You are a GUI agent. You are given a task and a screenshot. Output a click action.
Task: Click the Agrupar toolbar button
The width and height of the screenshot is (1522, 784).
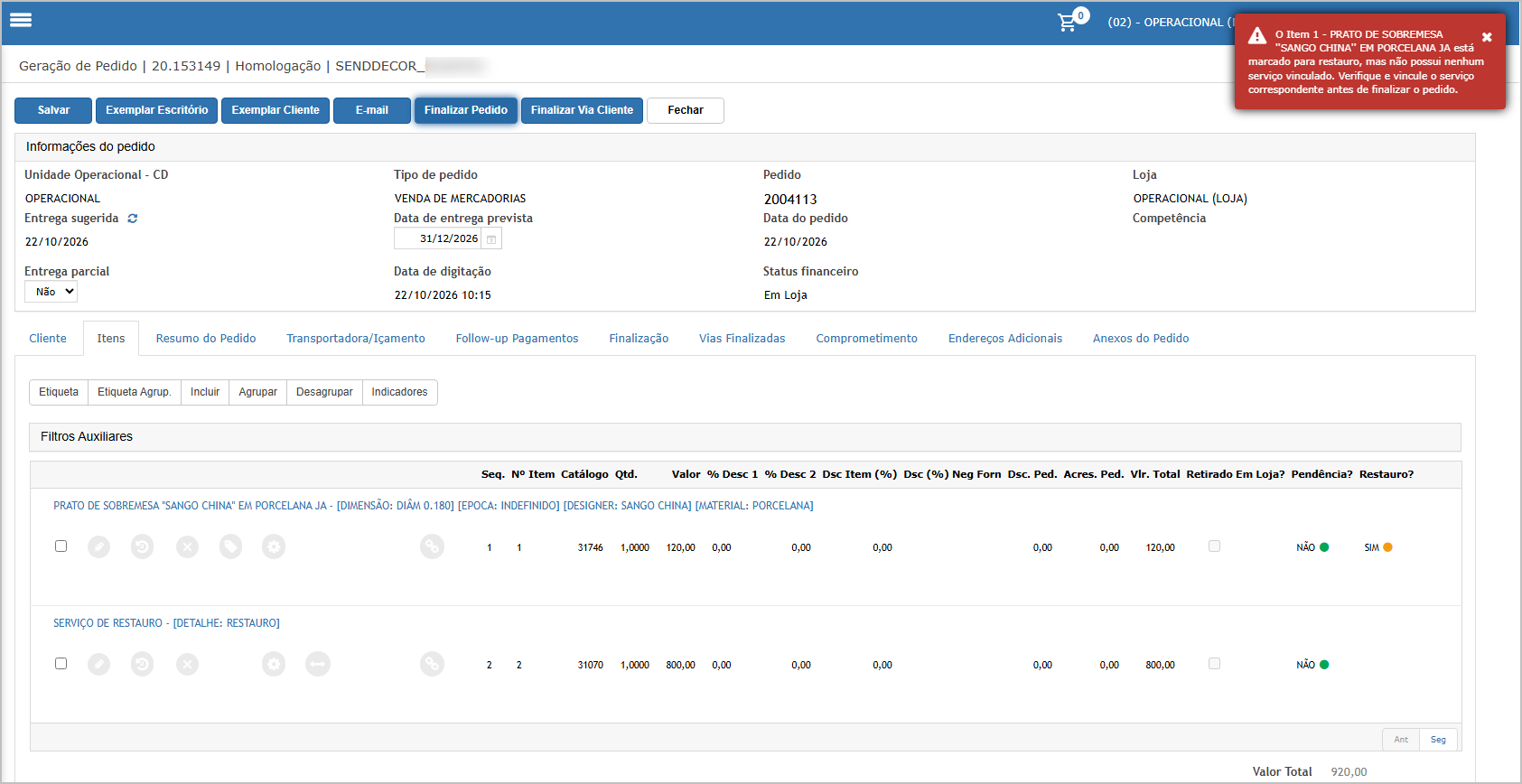coord(258,392)
